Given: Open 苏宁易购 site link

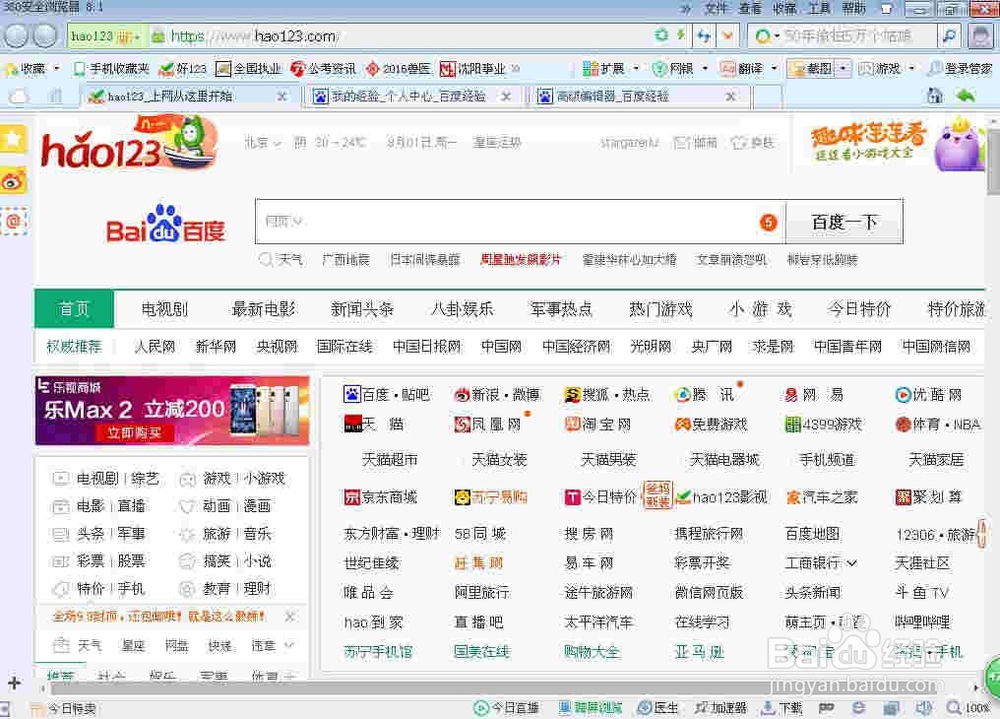Looking at the screenshot, I should point(490,497).
